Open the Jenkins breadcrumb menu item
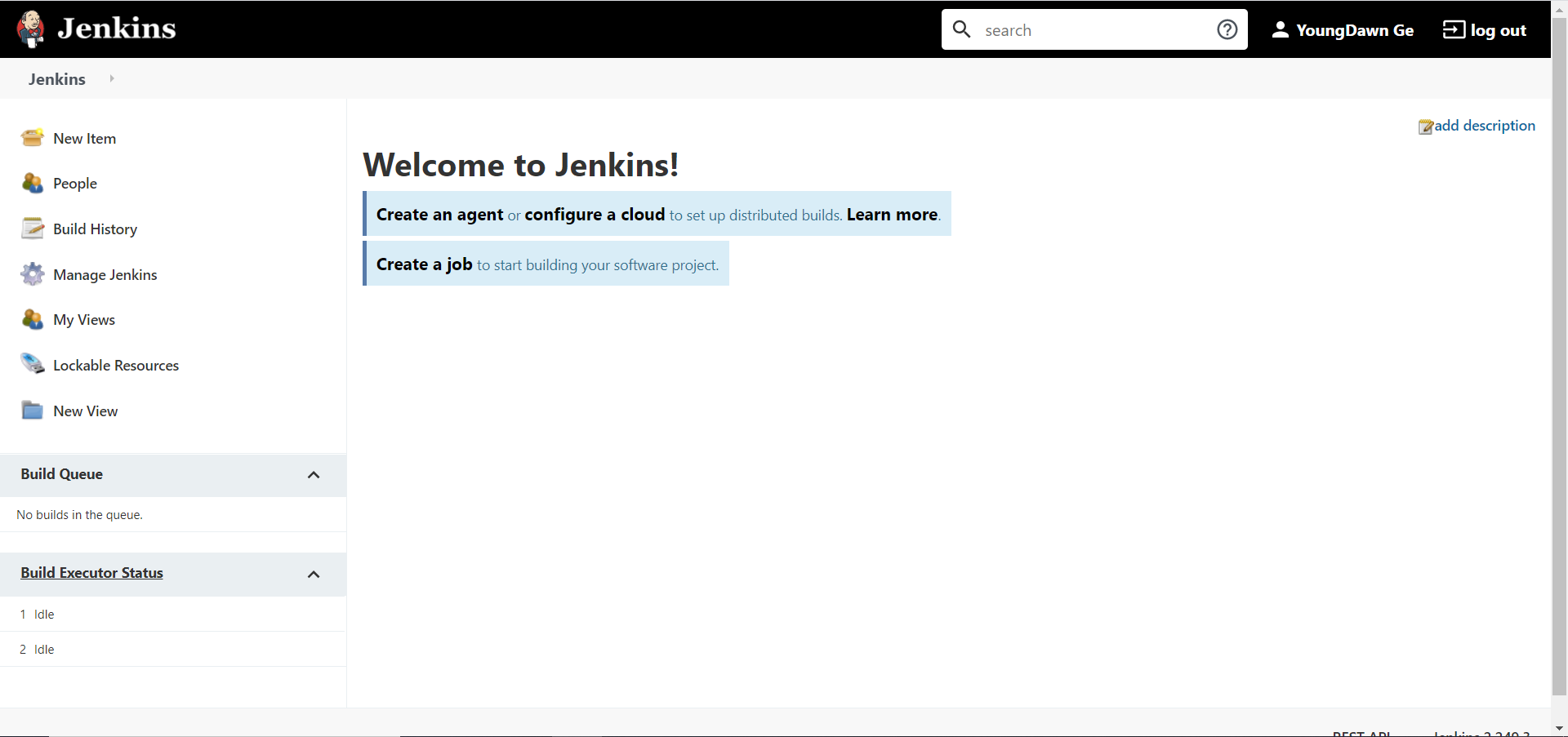Viewport: 1568px width, 737px height. tap(56, 78)
